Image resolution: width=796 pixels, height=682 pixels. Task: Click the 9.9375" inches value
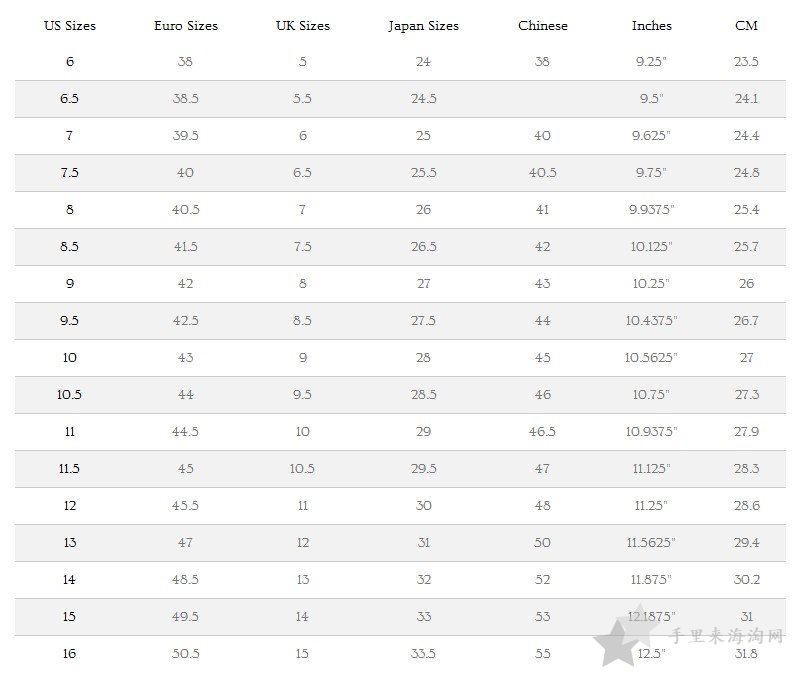click(x=651, y=209)
